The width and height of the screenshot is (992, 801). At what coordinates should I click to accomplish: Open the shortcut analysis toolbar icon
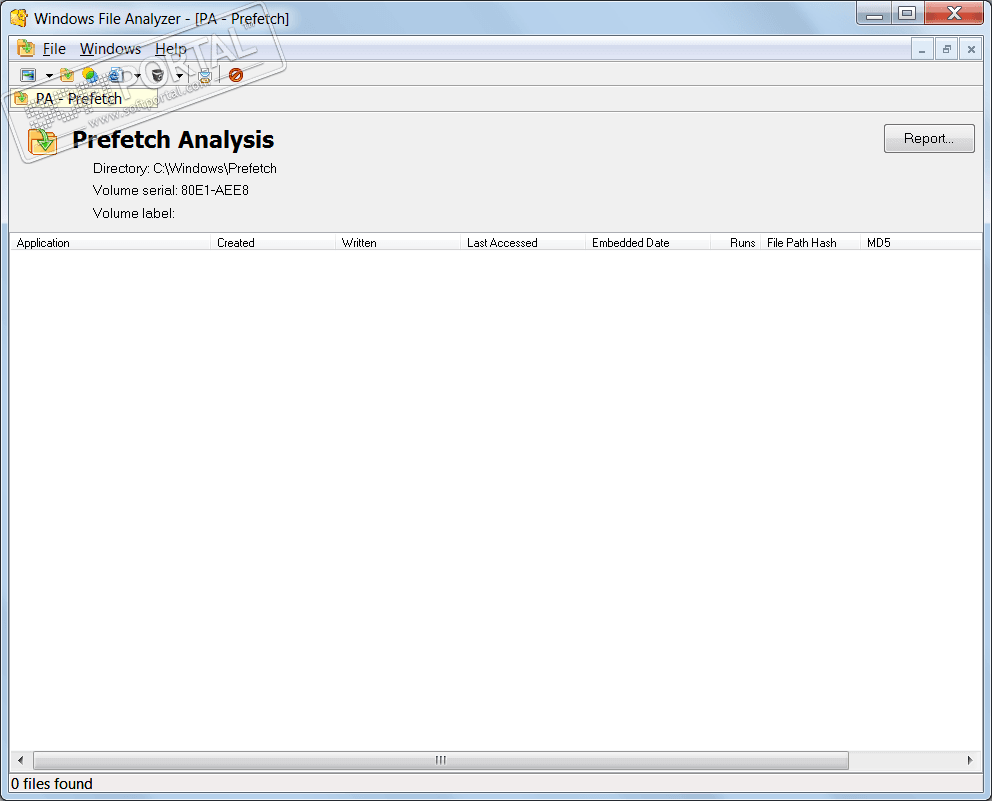click(90, 75)
